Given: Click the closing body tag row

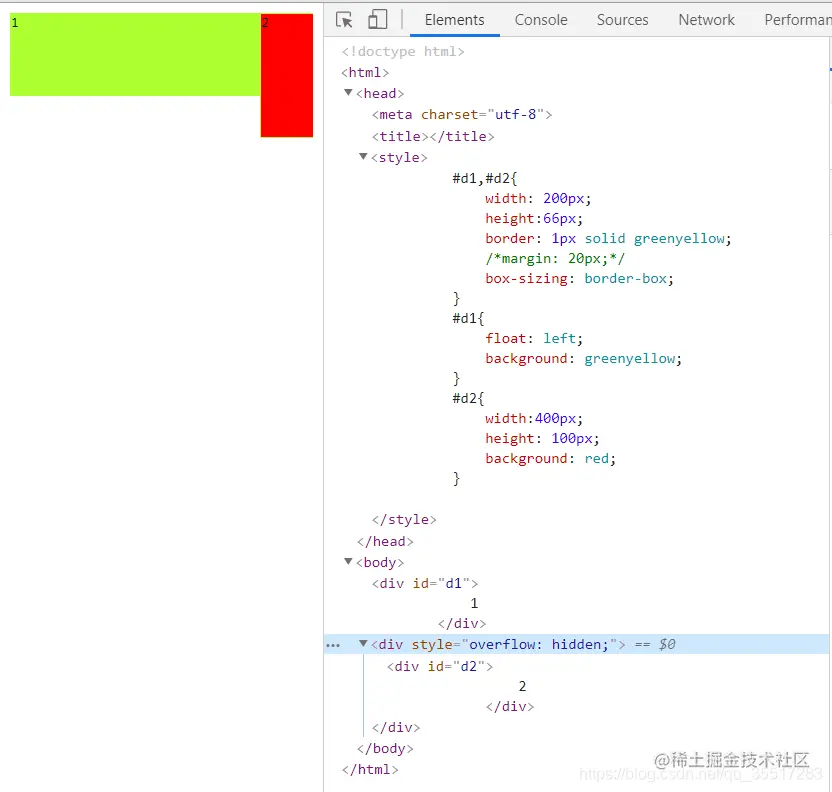Looking at the screenshot, I should [385, 749].
